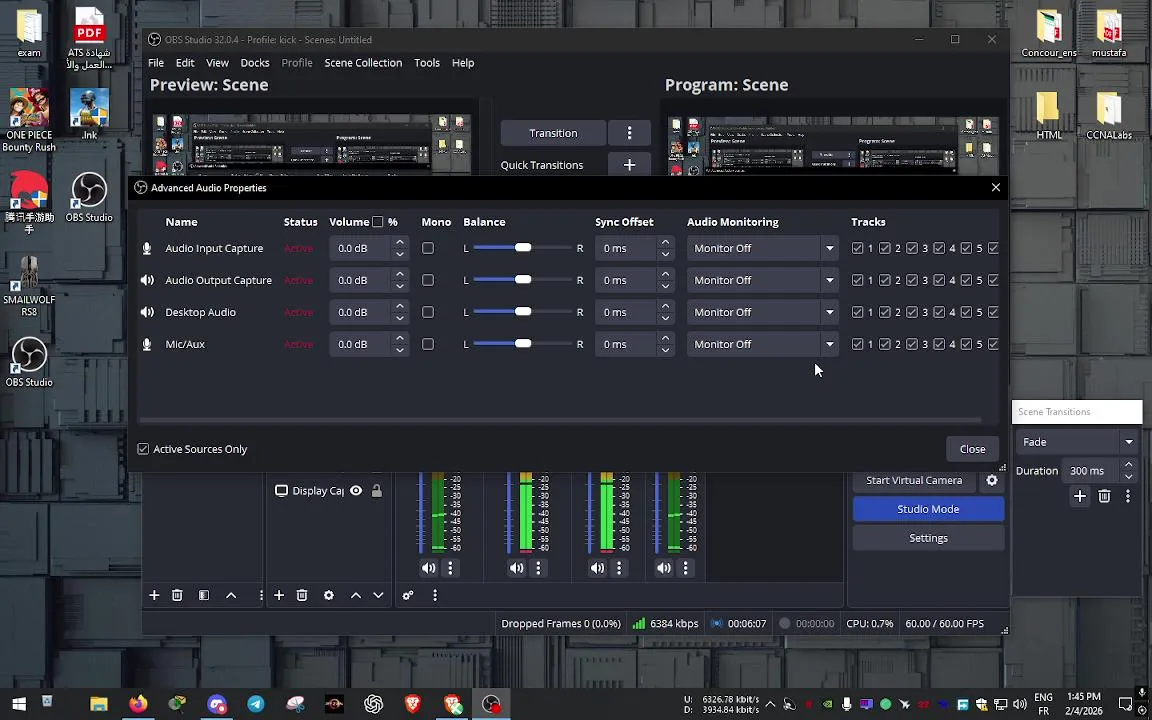Check Mono for Desktop Audio
The image size is (1152, 720).
tap(428, 312)
